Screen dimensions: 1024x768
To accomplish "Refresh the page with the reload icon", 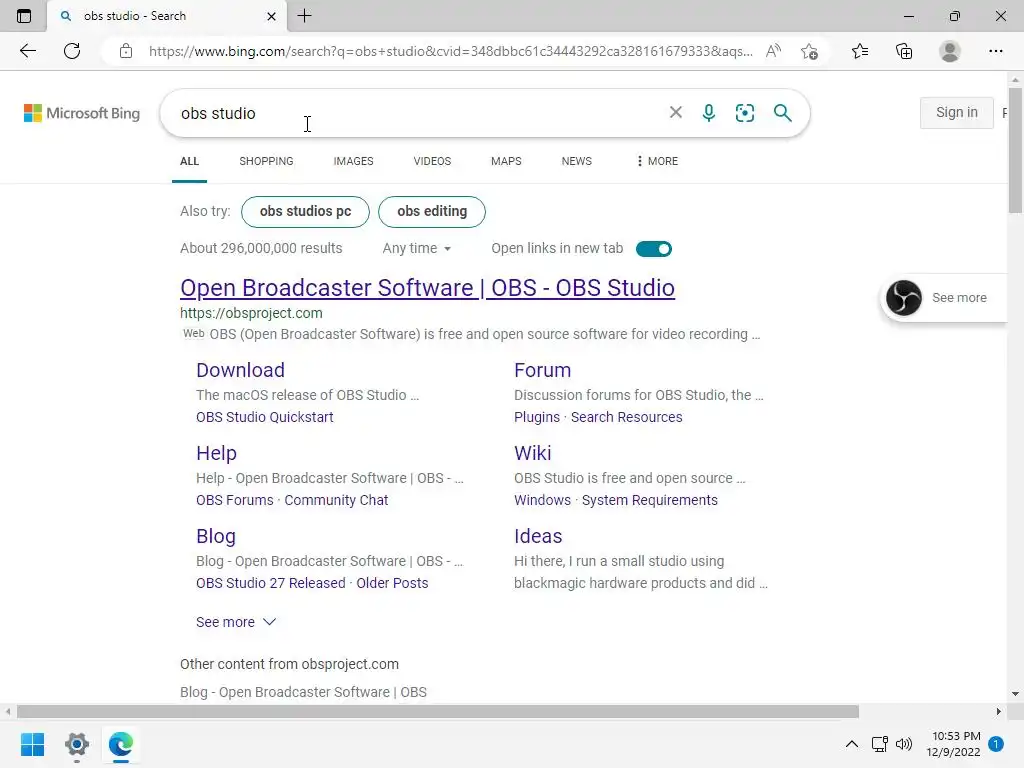I will coord(72,51).
